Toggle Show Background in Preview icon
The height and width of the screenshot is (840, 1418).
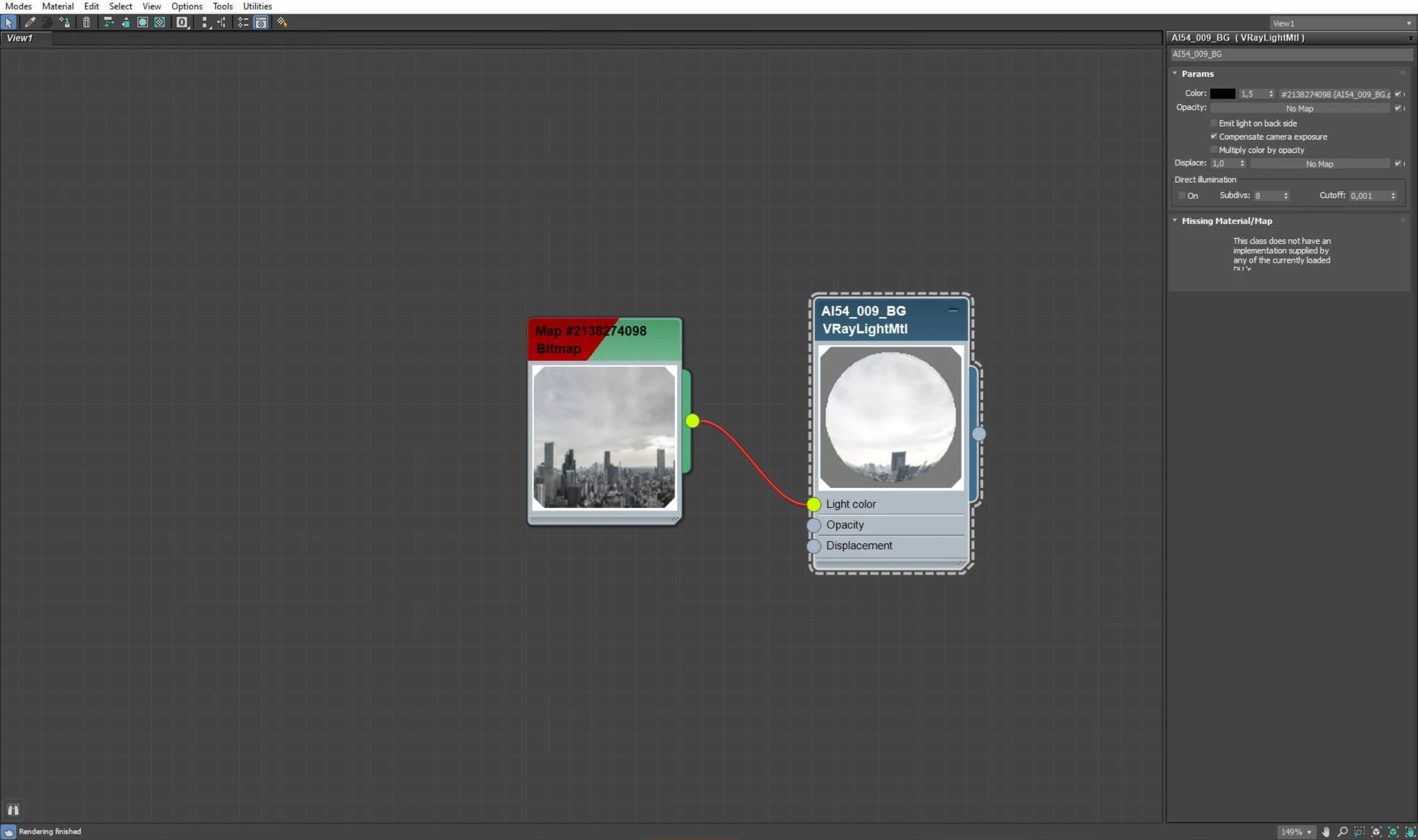[x=159, y=22]
